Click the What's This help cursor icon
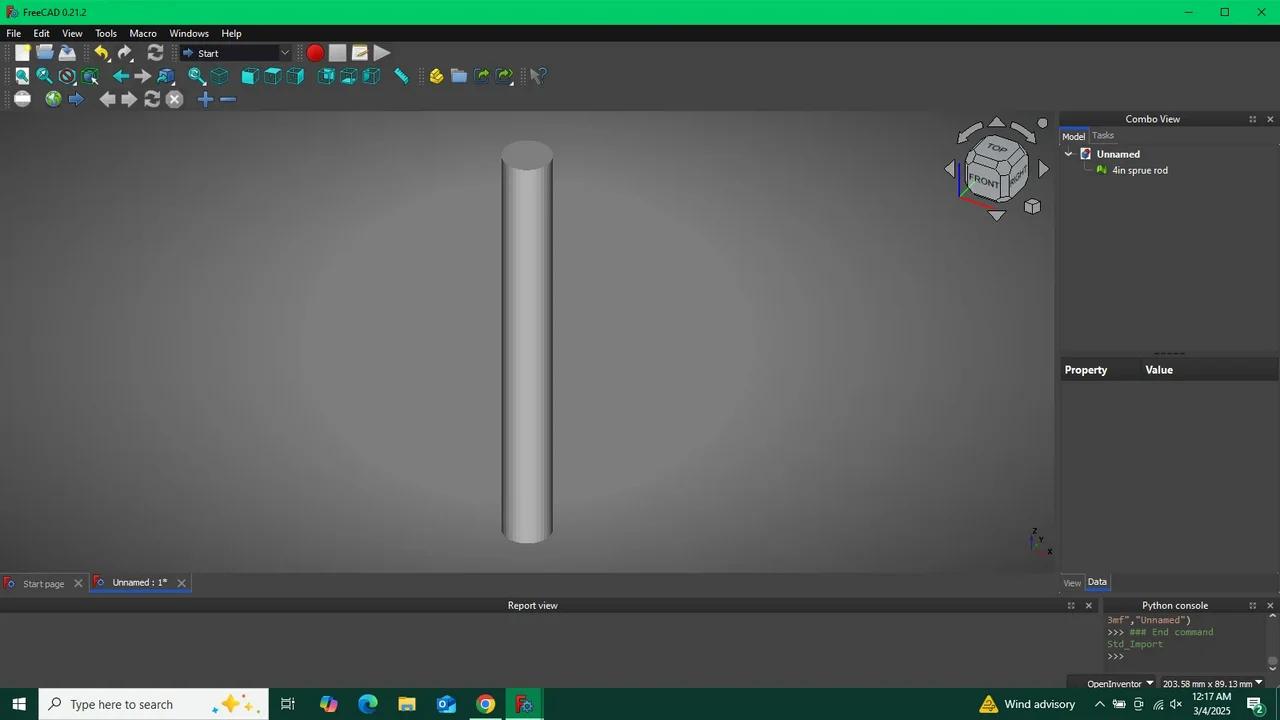The width and height of the screenshot is (1280, 720). coord(538,76)
